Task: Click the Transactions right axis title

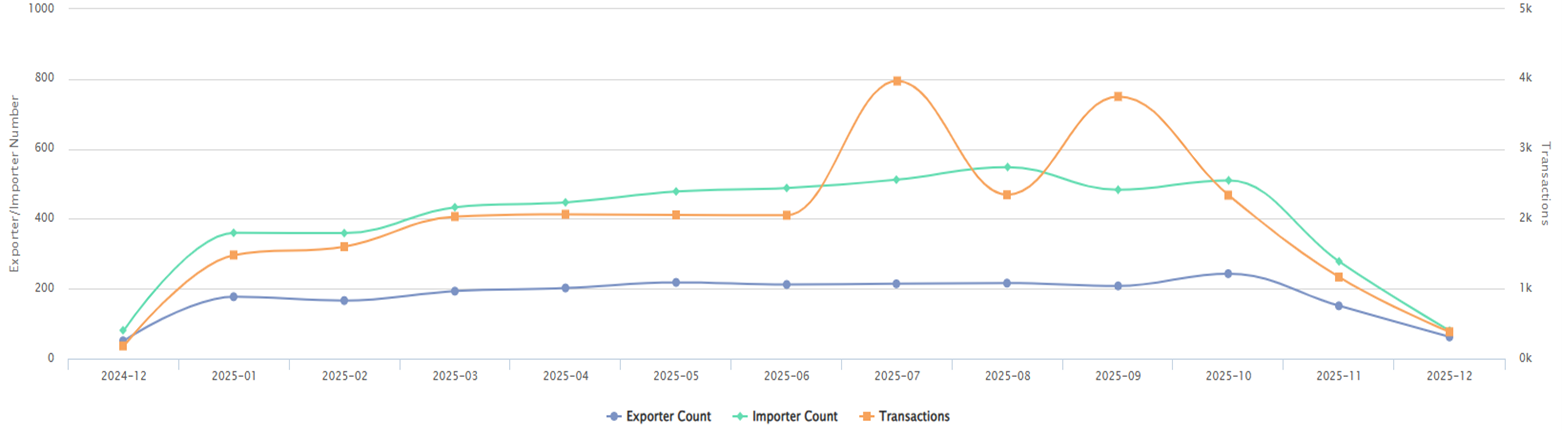Action: [1545, 183]
